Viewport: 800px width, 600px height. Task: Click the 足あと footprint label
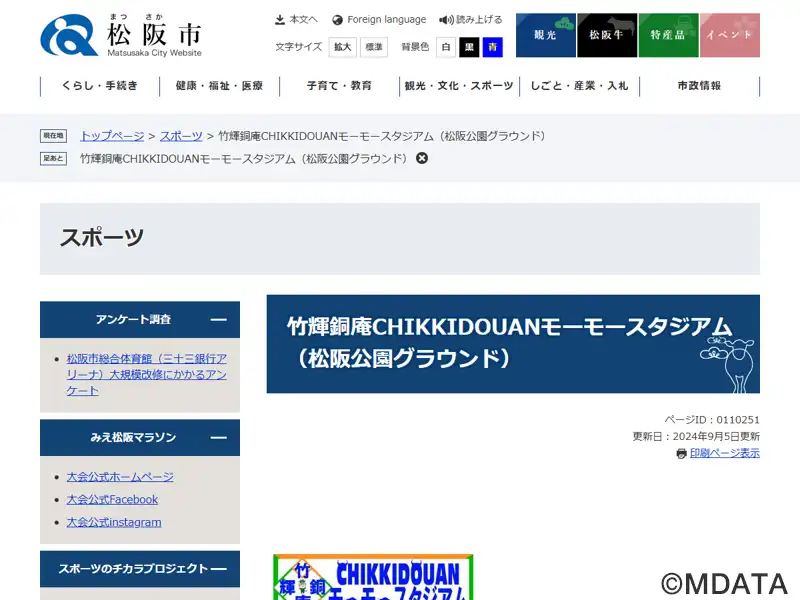54,159
